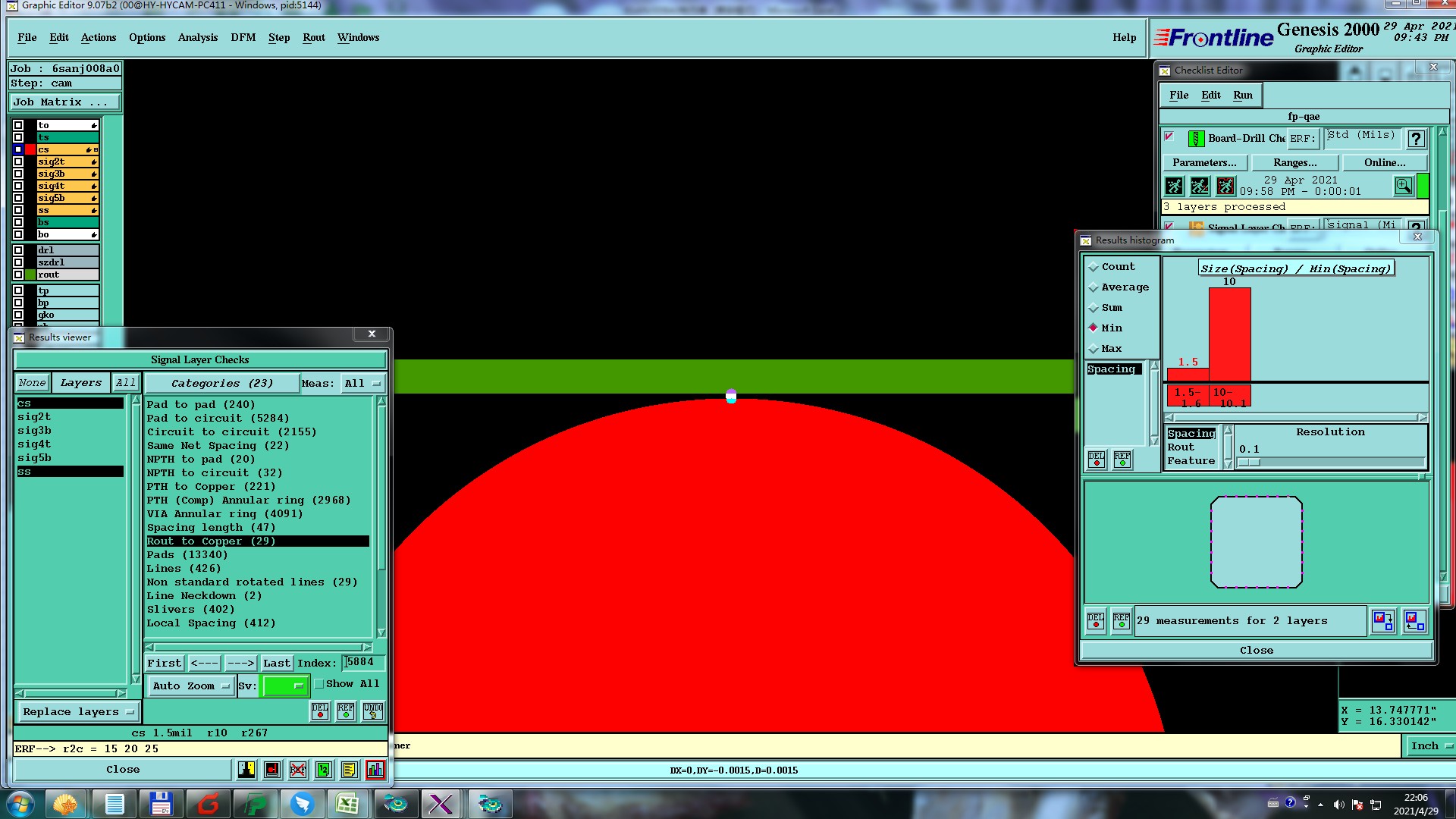1456x819 pixels.
Task: Click the Parameters... button
Action: click(1203, 162)
